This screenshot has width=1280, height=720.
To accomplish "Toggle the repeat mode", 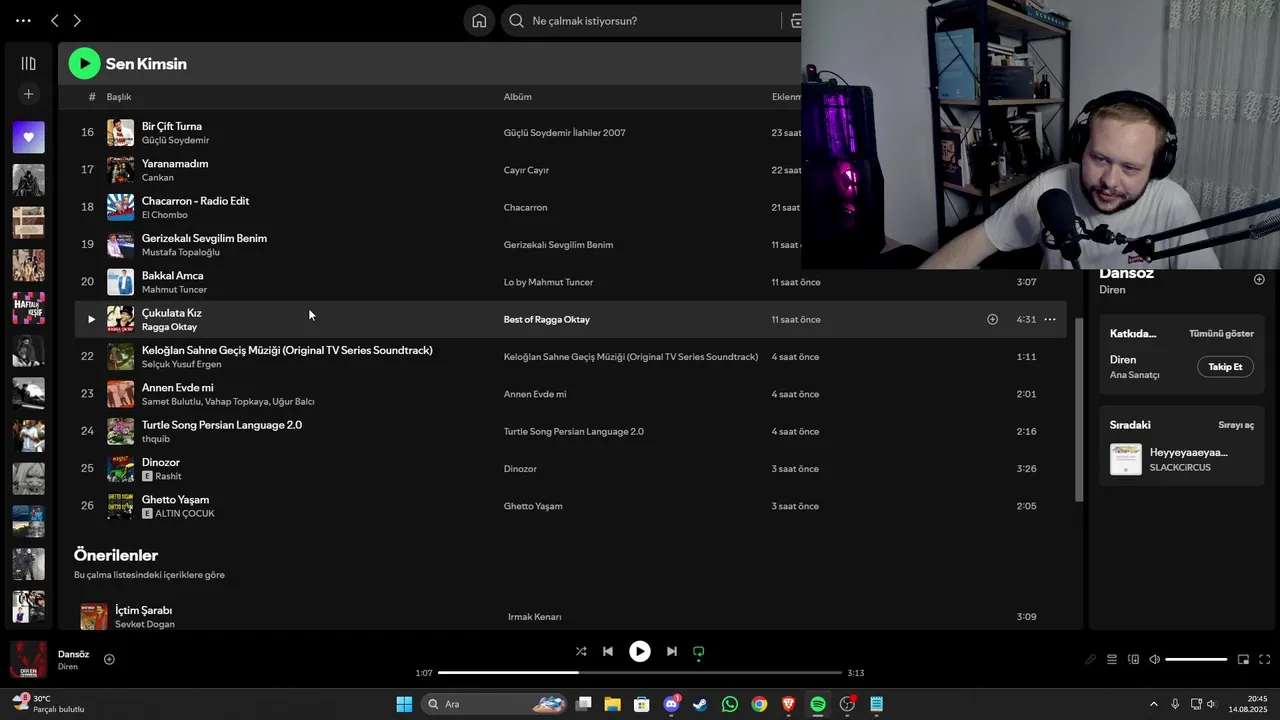I will [699, 651].
